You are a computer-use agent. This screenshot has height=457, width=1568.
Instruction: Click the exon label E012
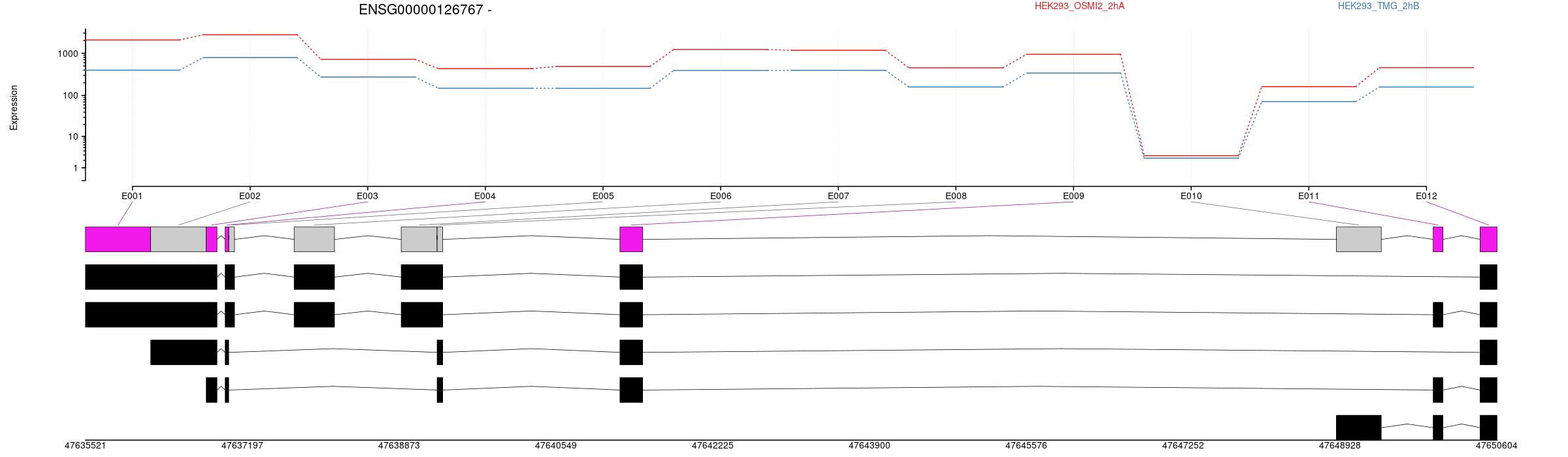[x=1426, y=196]
